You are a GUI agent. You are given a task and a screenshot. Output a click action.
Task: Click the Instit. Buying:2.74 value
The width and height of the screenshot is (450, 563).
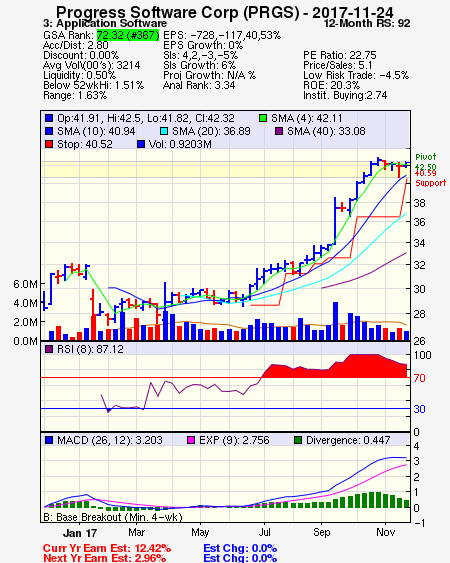tap(345, 96)
